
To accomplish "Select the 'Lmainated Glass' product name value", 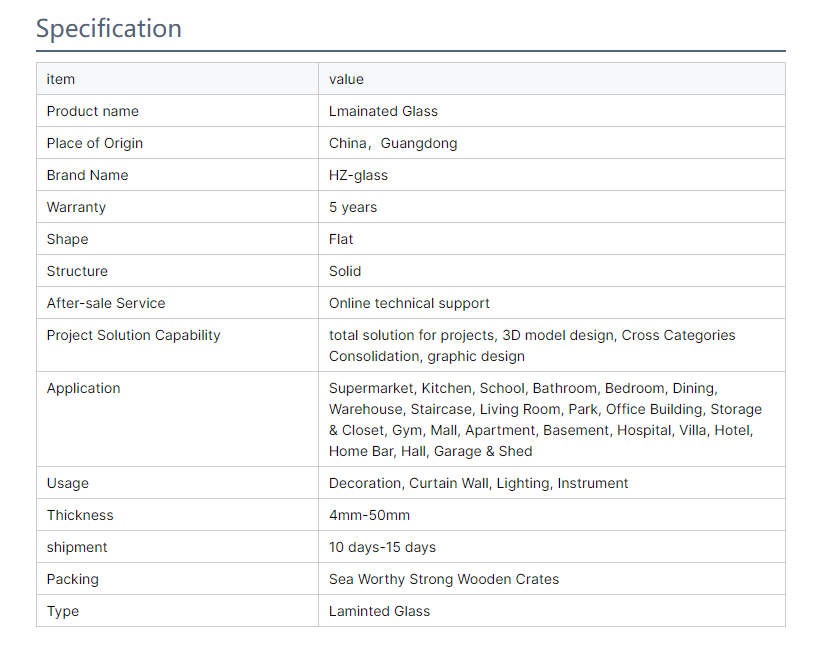I will 383,111.
